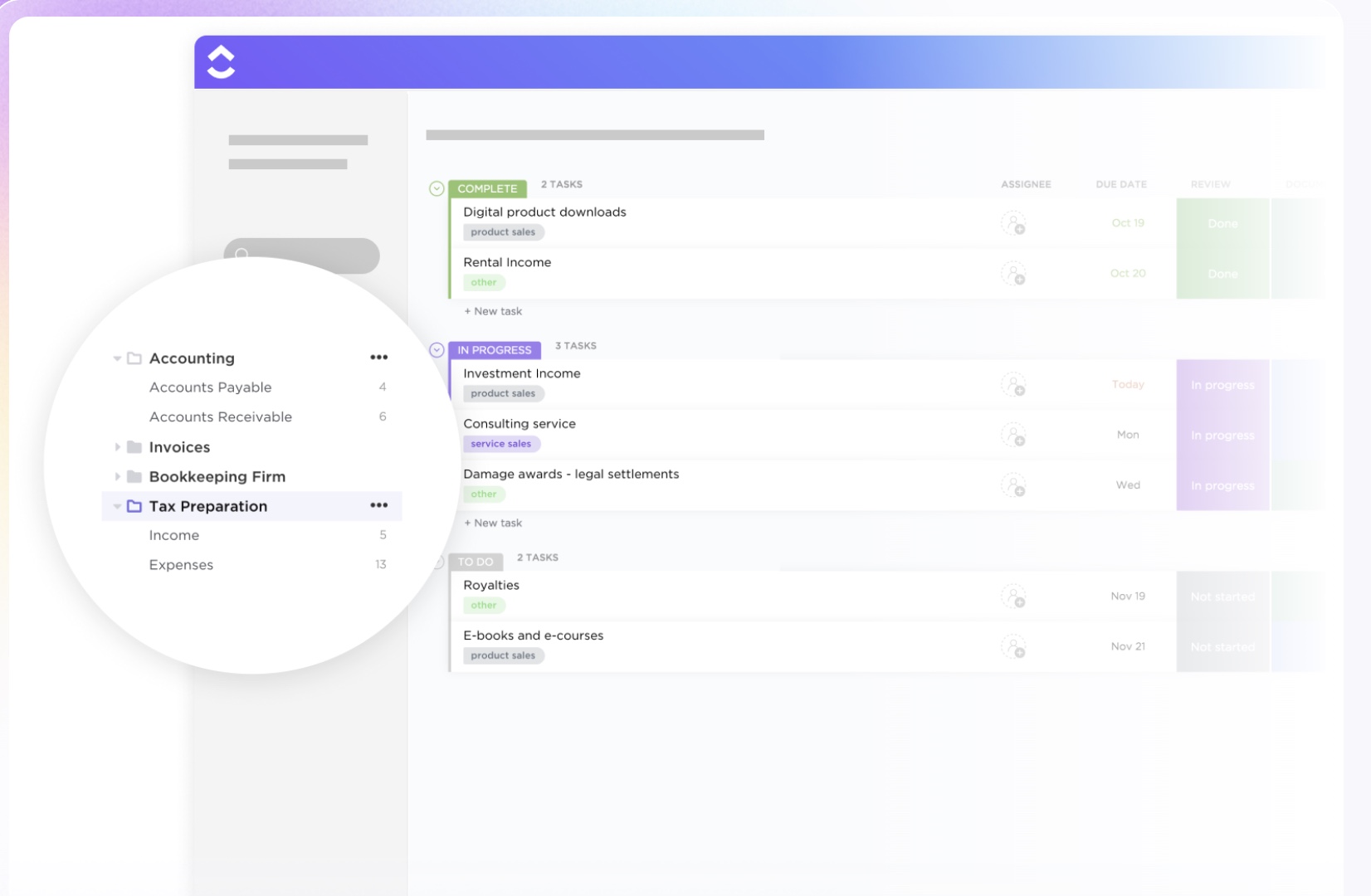
Task: Click the sidebar search field
Action: point(301,254)
